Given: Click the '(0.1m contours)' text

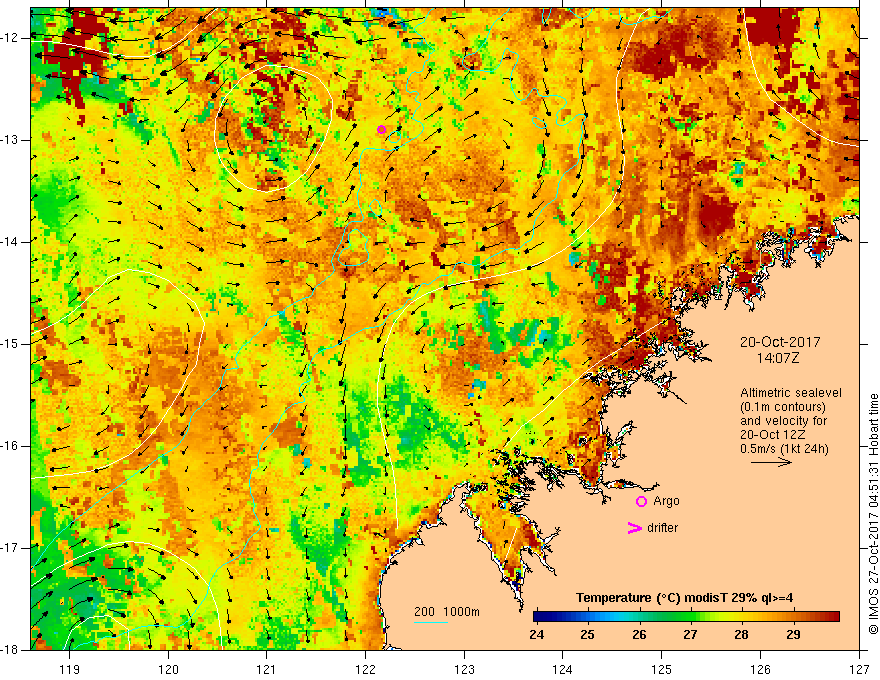Looking at the screenshot, I should pos(783,407).
